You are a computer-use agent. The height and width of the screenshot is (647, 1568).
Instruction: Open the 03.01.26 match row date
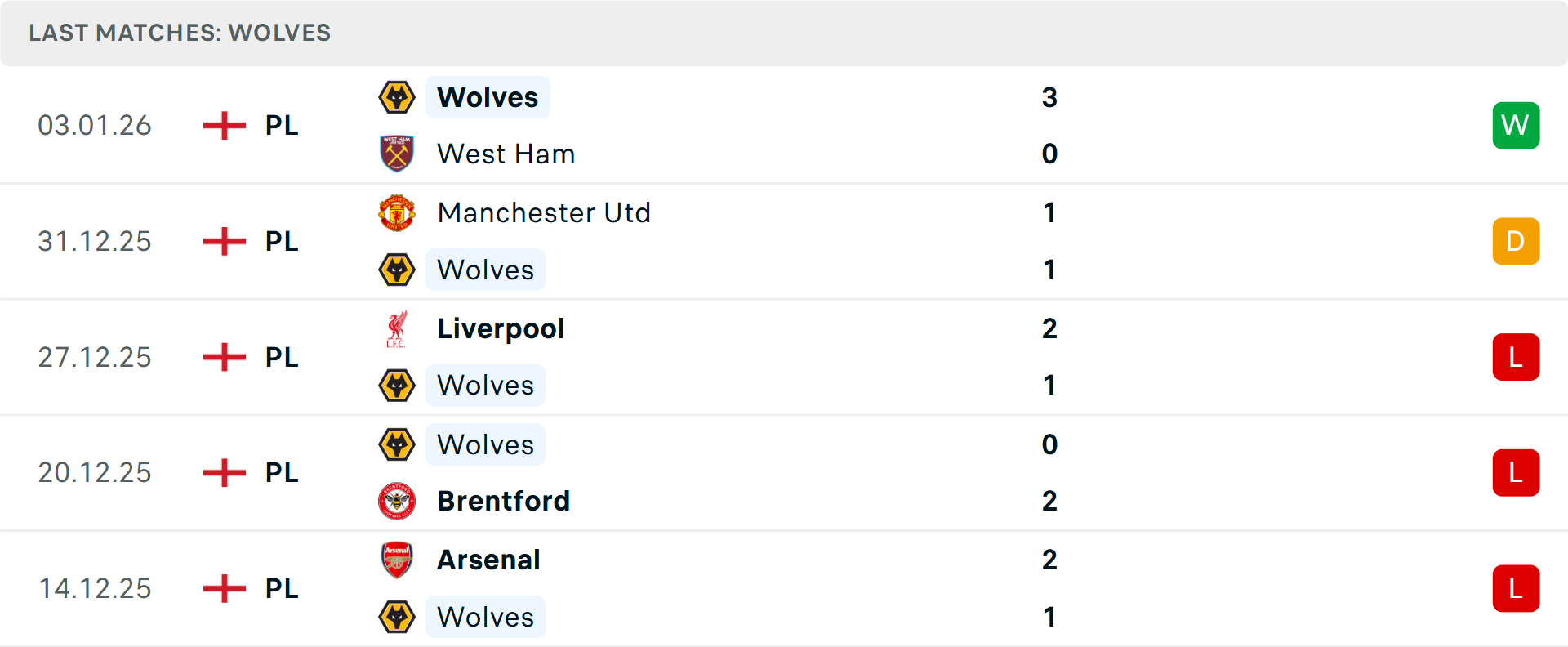(x=95, y=125)
